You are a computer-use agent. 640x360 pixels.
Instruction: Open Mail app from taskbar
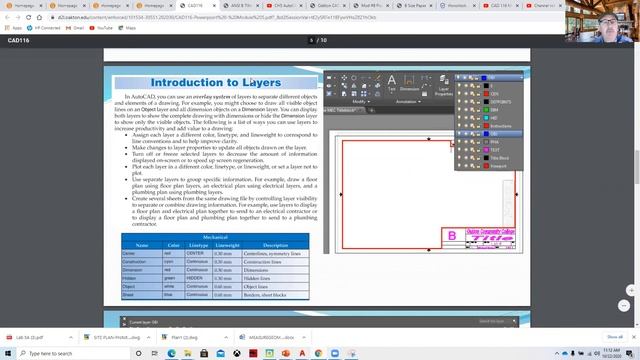(220, 353)
